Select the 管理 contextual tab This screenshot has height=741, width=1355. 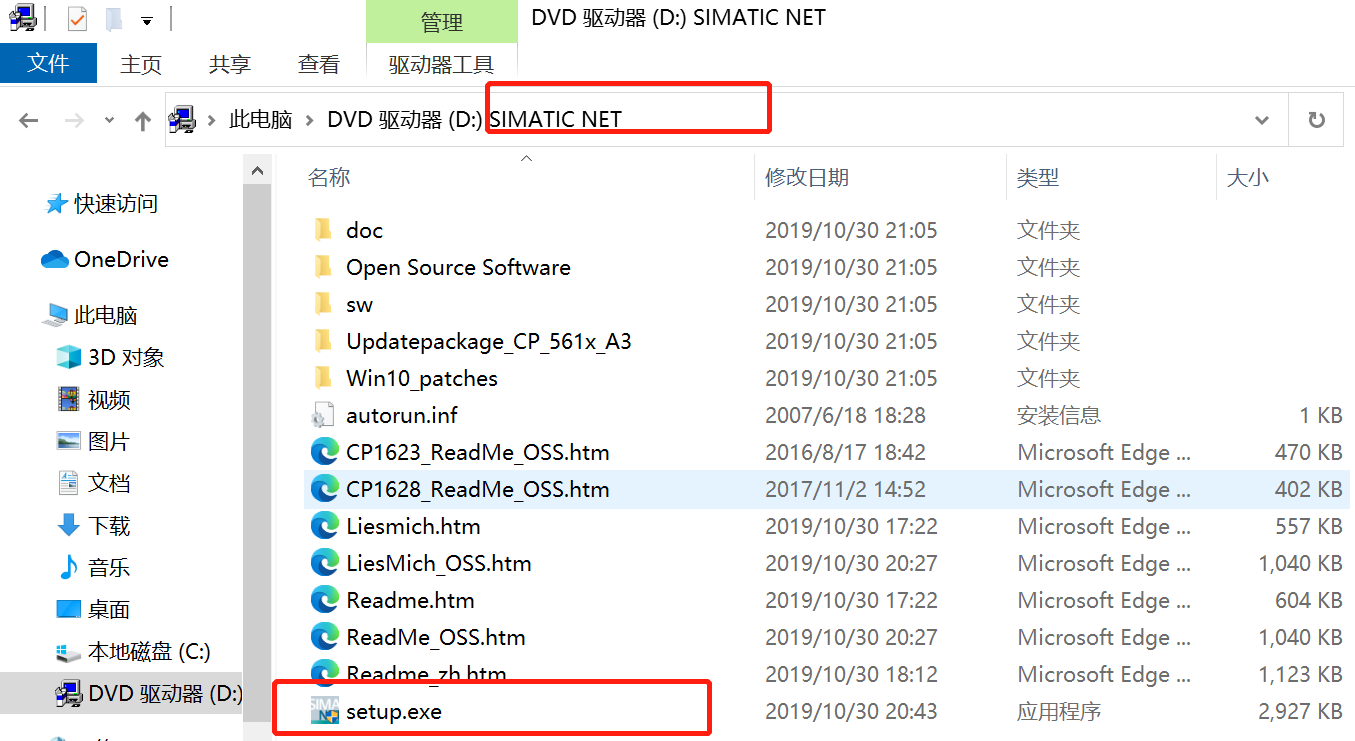[x=442, y=22]
